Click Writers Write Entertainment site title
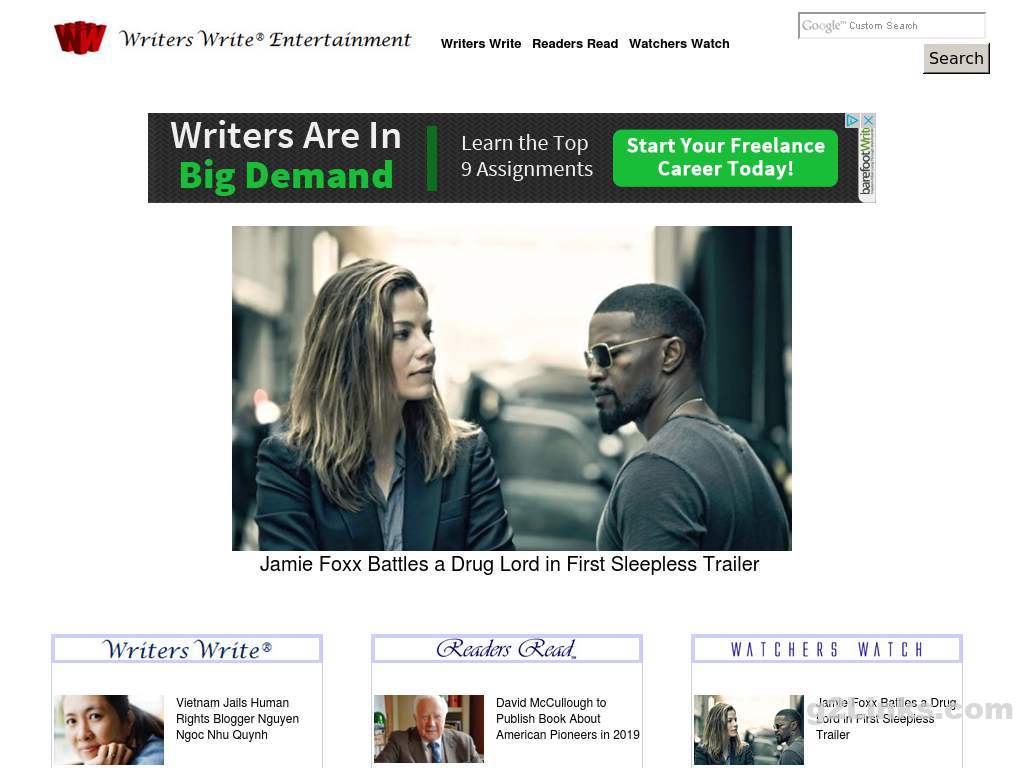1024x768 pixels. [x=265, y=40]
